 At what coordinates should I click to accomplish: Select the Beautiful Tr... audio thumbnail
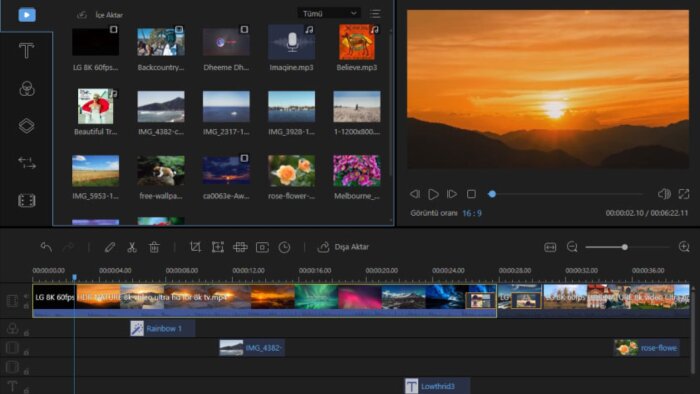96,106
